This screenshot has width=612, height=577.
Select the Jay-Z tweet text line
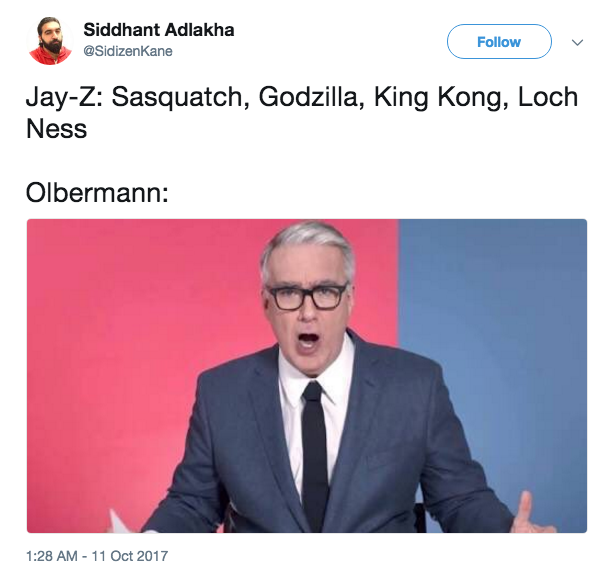pyautogui.click(x=301, y=97)
